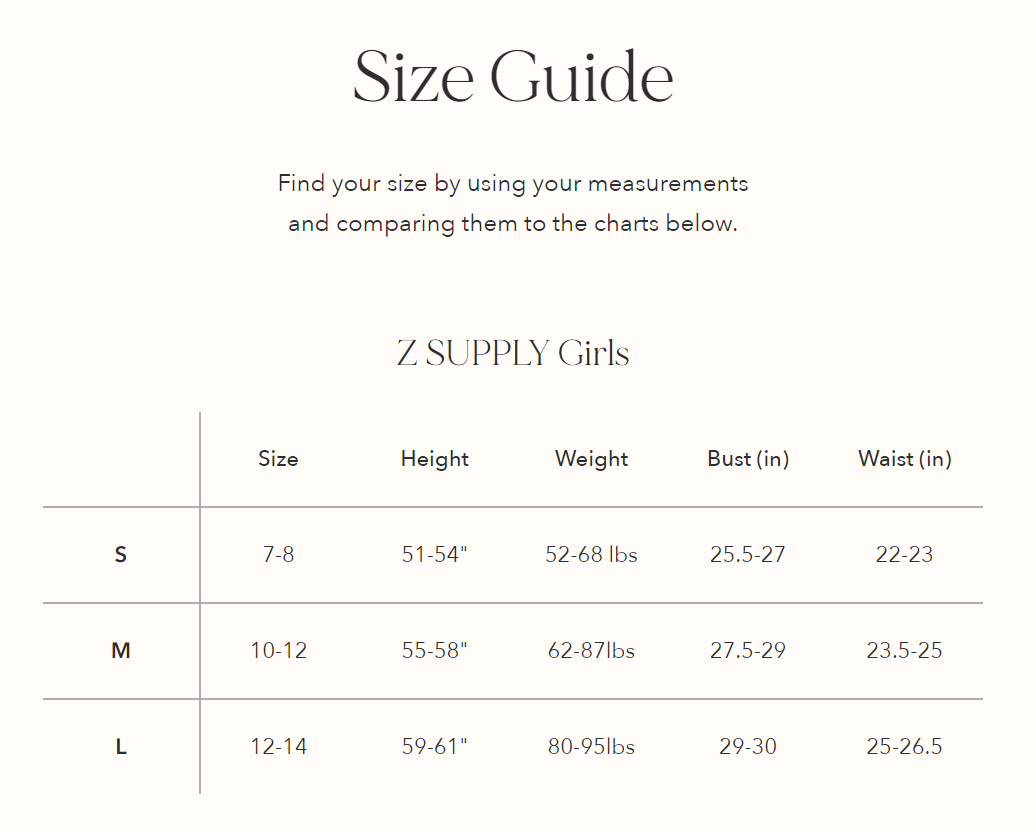Click the Z SUPPLY Girls chart title
Screen dimensions: 1036x832
pyautogui.click(x=513, y=353)
